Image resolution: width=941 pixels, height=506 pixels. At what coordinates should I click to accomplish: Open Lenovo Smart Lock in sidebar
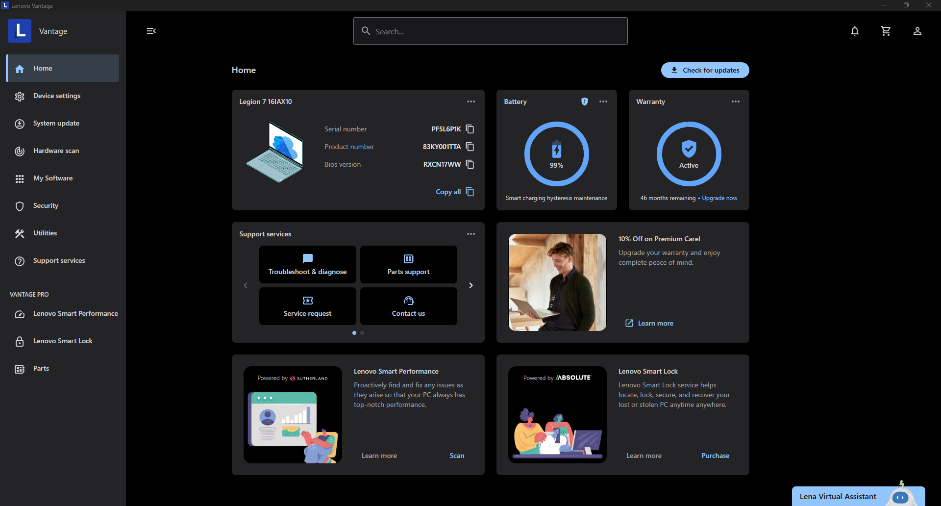click(62, 341)
